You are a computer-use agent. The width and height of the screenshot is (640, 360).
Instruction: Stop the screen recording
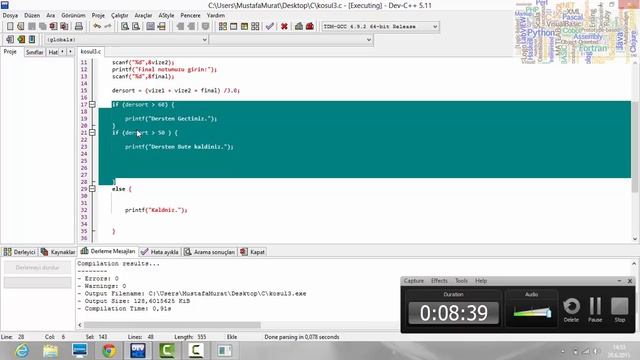coord(620,310)
